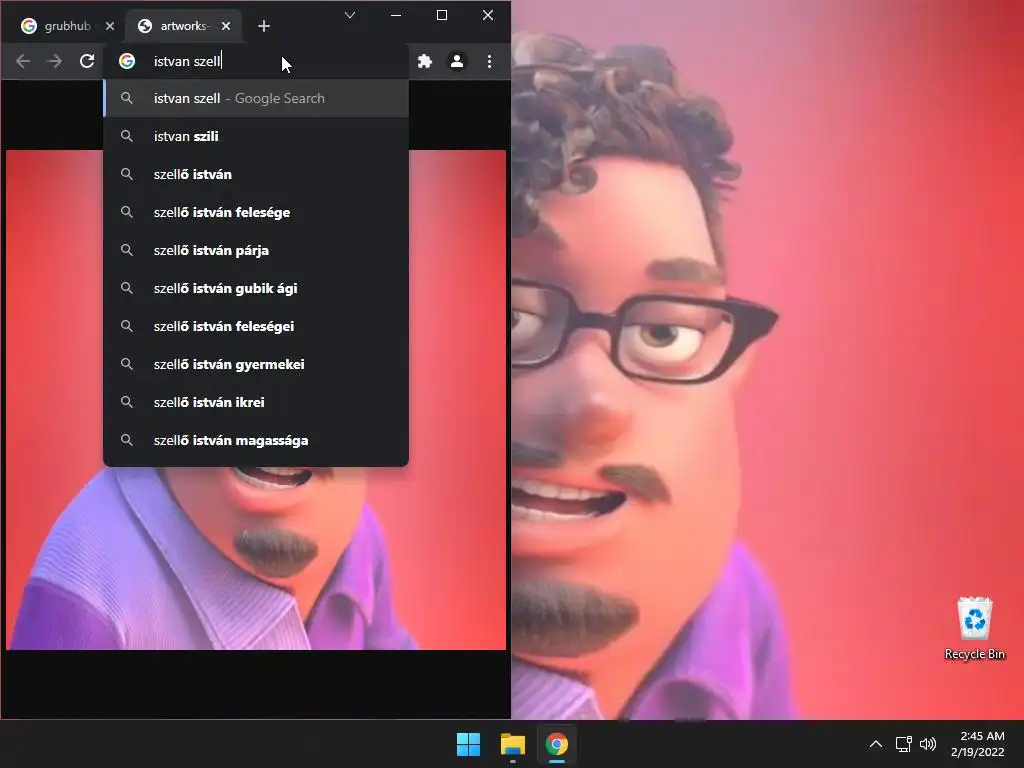Select 'szellő istván magassága' suggestion
This screenshot has width=1024, height=768.
pyautogui.click(x=256, y=440)
